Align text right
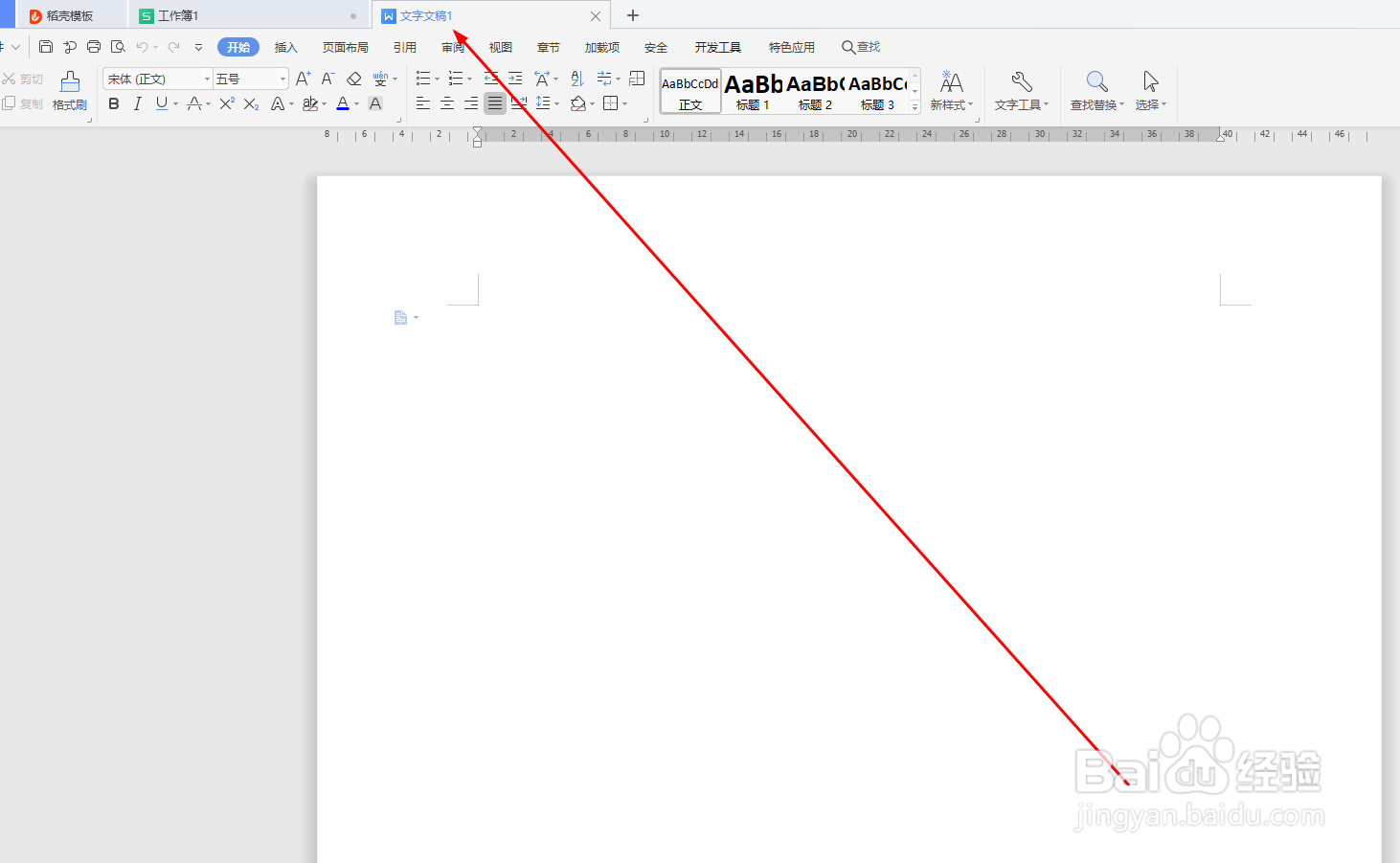1400x863 pixels. tap(471, 103)
